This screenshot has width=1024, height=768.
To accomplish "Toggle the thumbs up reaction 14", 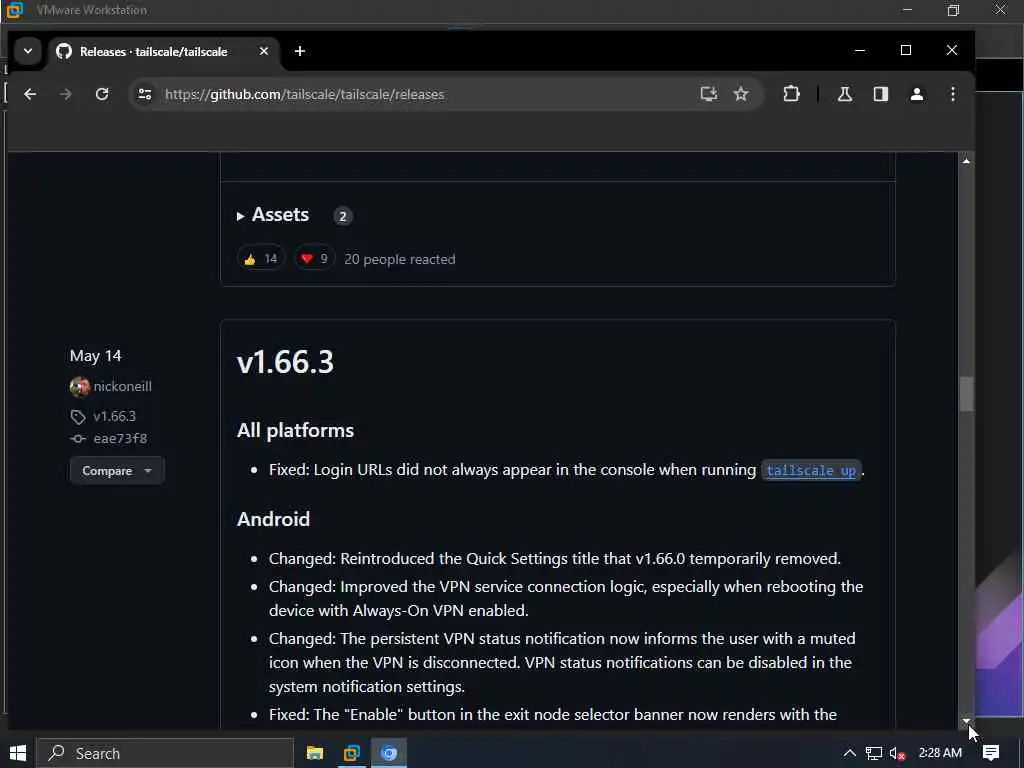I will [x=261, y=259].
